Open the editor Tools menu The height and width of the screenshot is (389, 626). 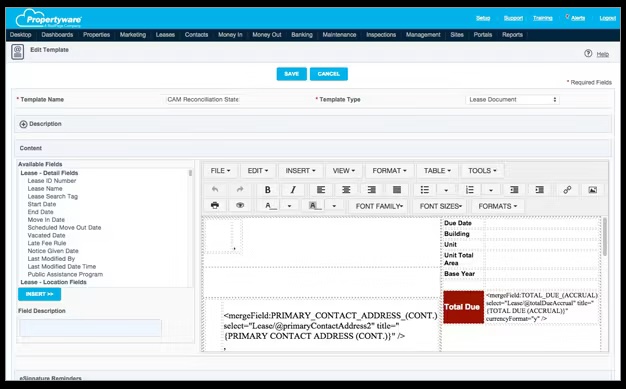(482, 171)
